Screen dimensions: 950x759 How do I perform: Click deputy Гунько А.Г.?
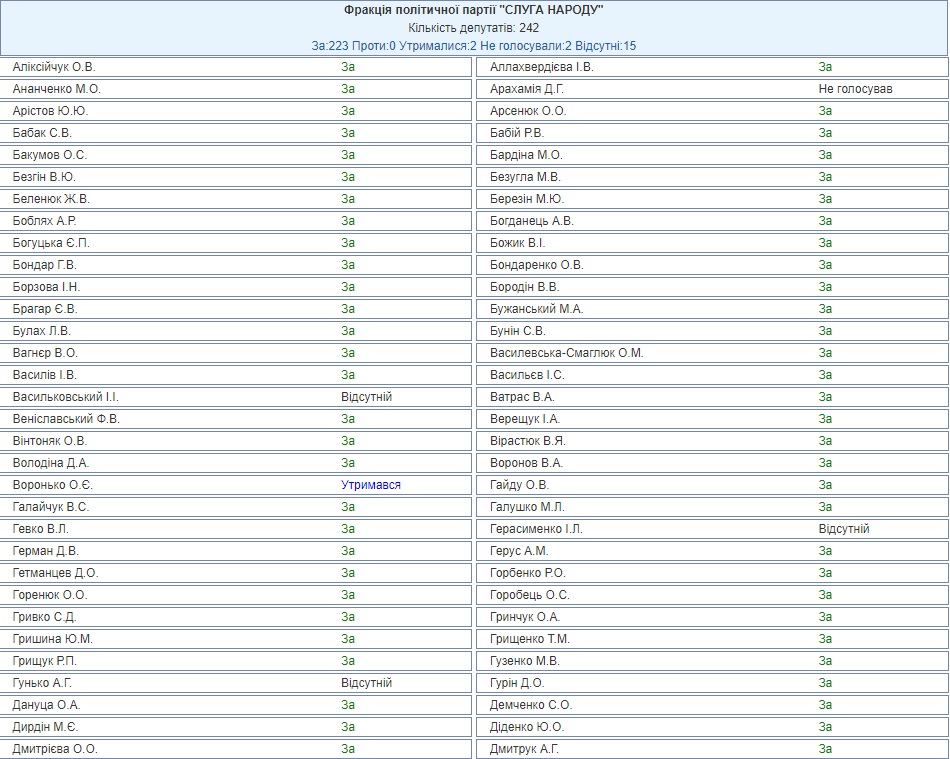click(x=42, y=683)
